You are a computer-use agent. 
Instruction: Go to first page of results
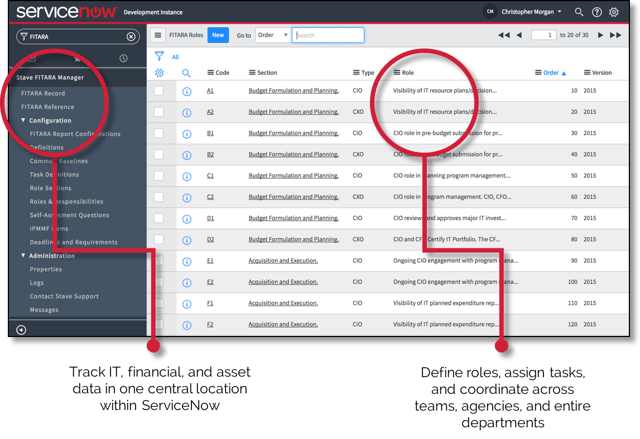tap(504, 35)
